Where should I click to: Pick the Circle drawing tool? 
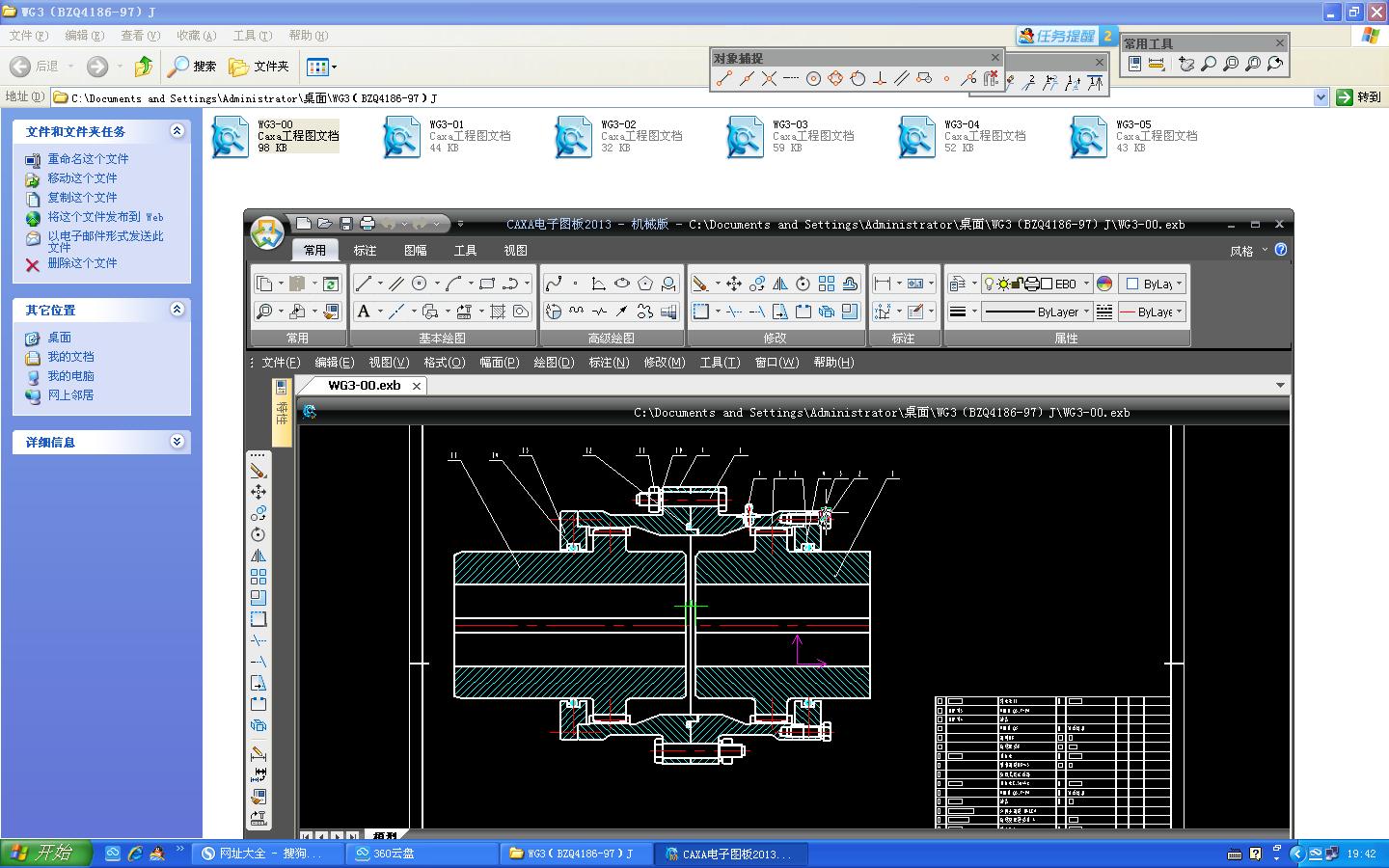click(x=419, y=284)
